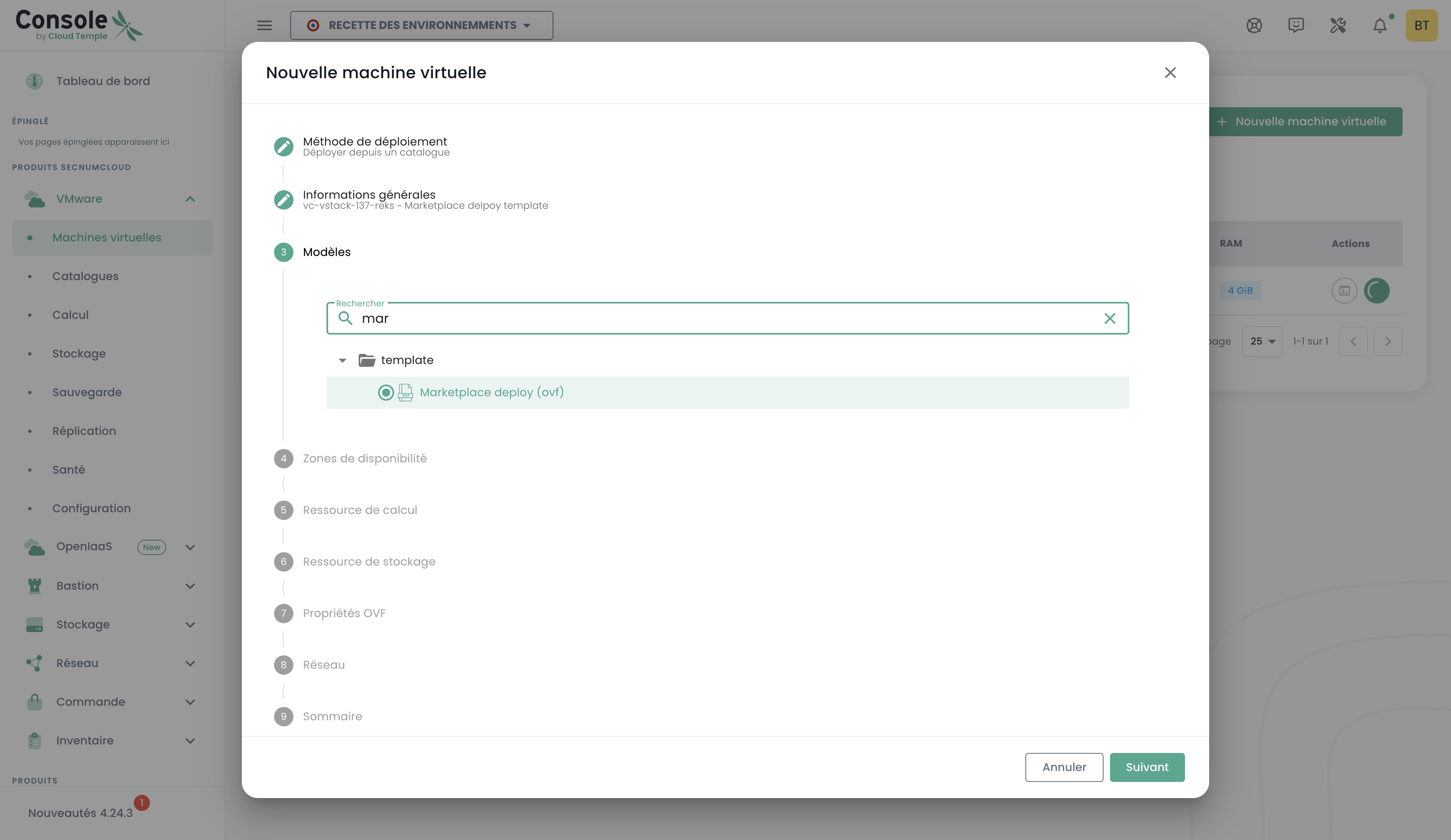
Task: Edit the Informations générales step pencil icon
Action: click(x=283, y=200)
